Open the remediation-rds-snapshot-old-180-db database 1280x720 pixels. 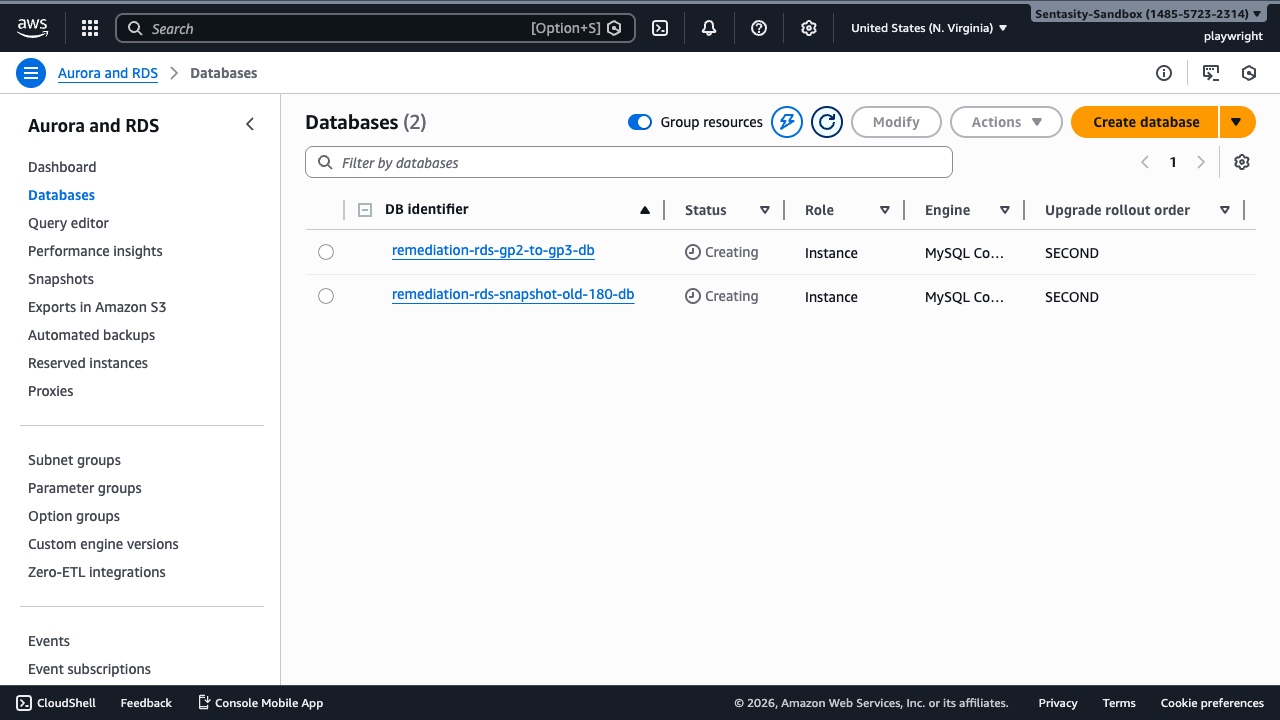513,294
